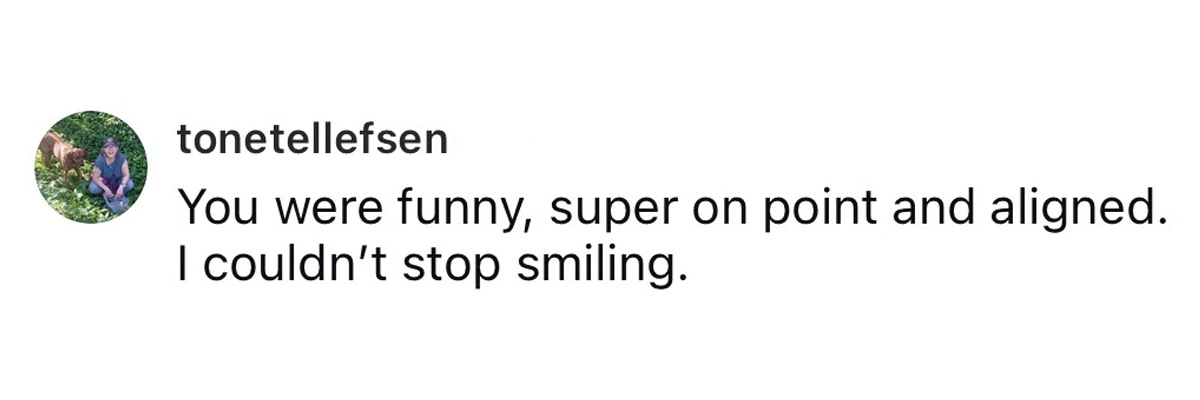This screenshot has height=400, width=1200.
Task: Open tonetellefsen's profile picture
Action: (x=91, y=167)
